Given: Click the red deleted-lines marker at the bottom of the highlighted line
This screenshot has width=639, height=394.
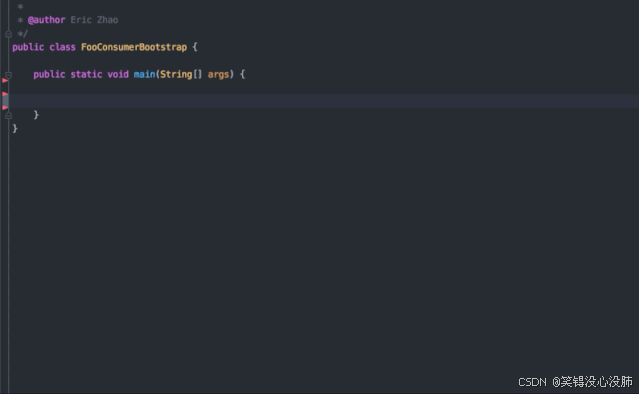Looking at the screenshot, I should pos(5,108).
